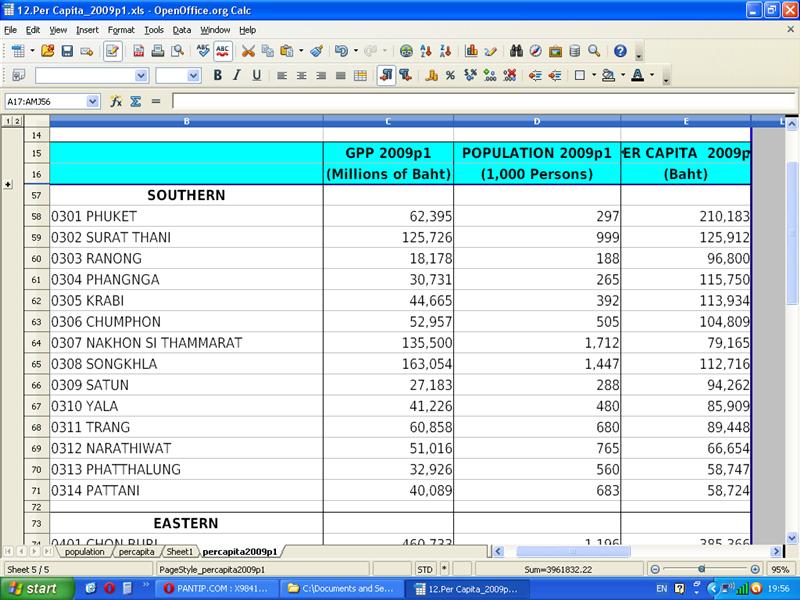This screenshot has width=800, height=600.
Task: Open the Gallery
Action: click(x=555, y=51)
